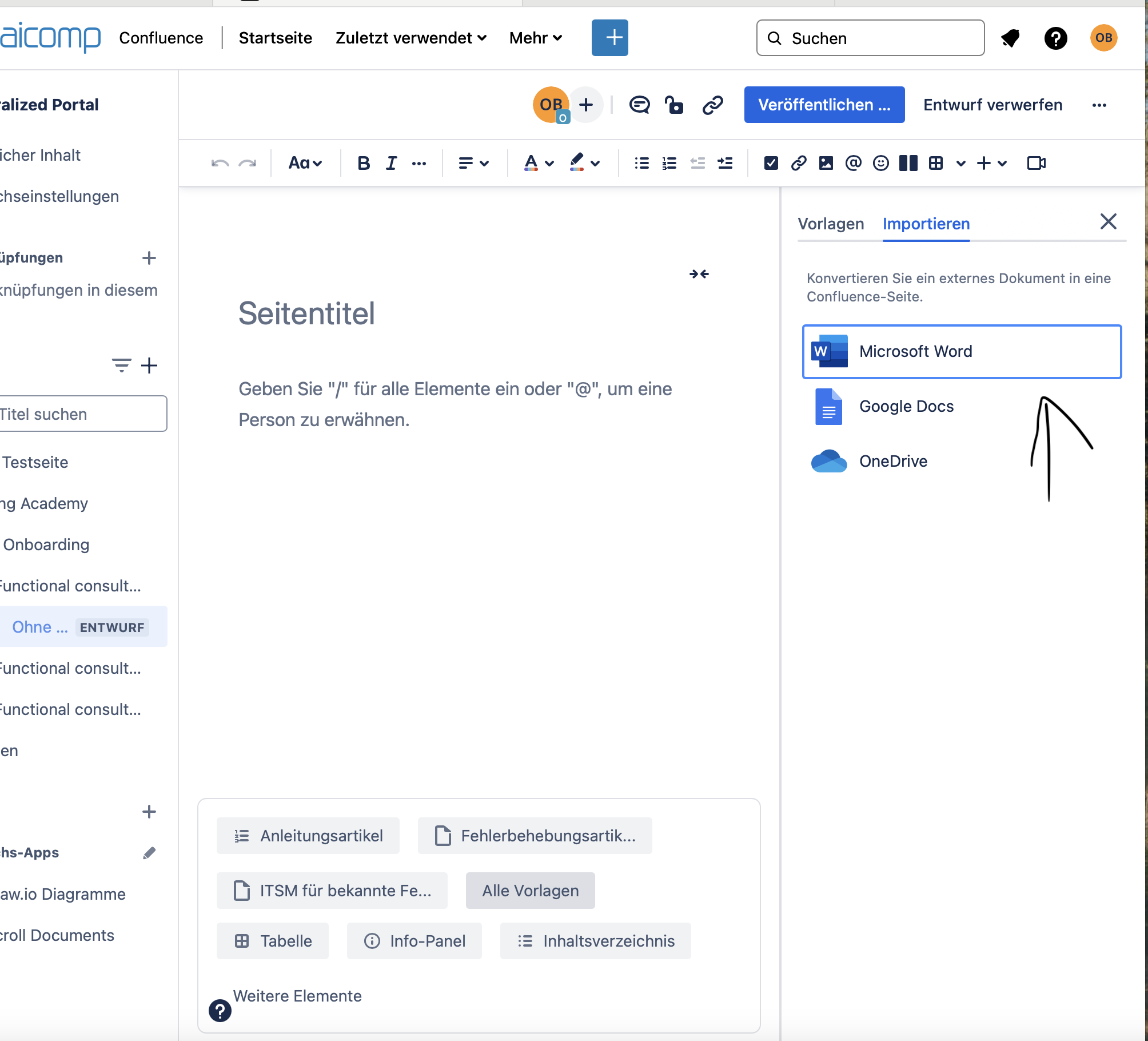Insert a numbered list
Viewport: 1148px width, 1041px height.
[669, 164]
